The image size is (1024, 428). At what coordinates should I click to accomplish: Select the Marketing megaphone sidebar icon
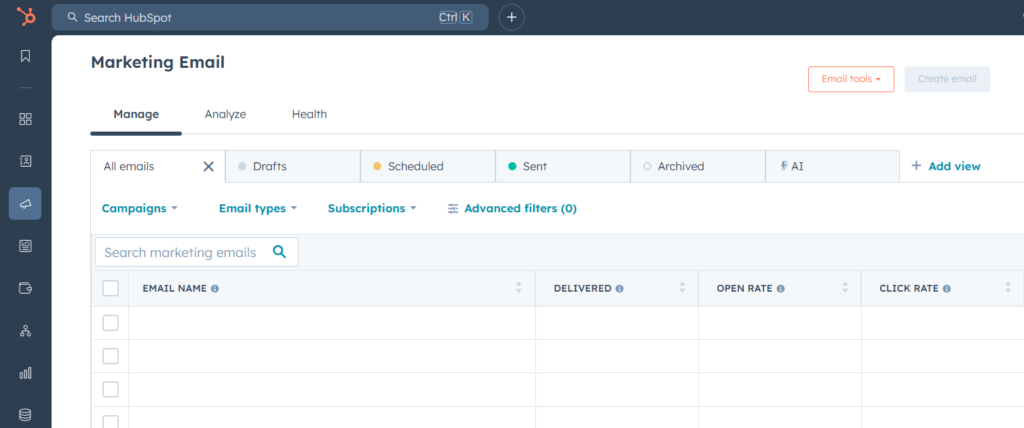point(25,203)
